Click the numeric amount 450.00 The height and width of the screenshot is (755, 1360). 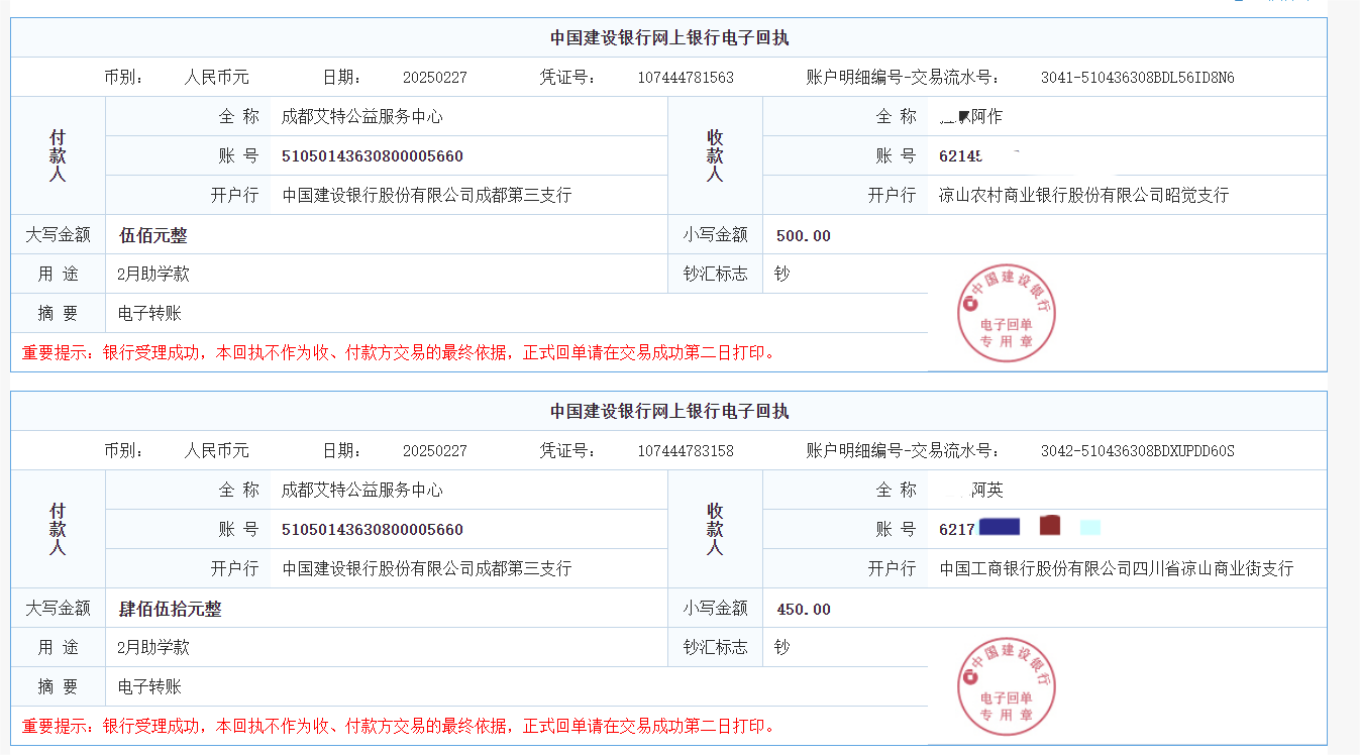click(x=803, y=609)
